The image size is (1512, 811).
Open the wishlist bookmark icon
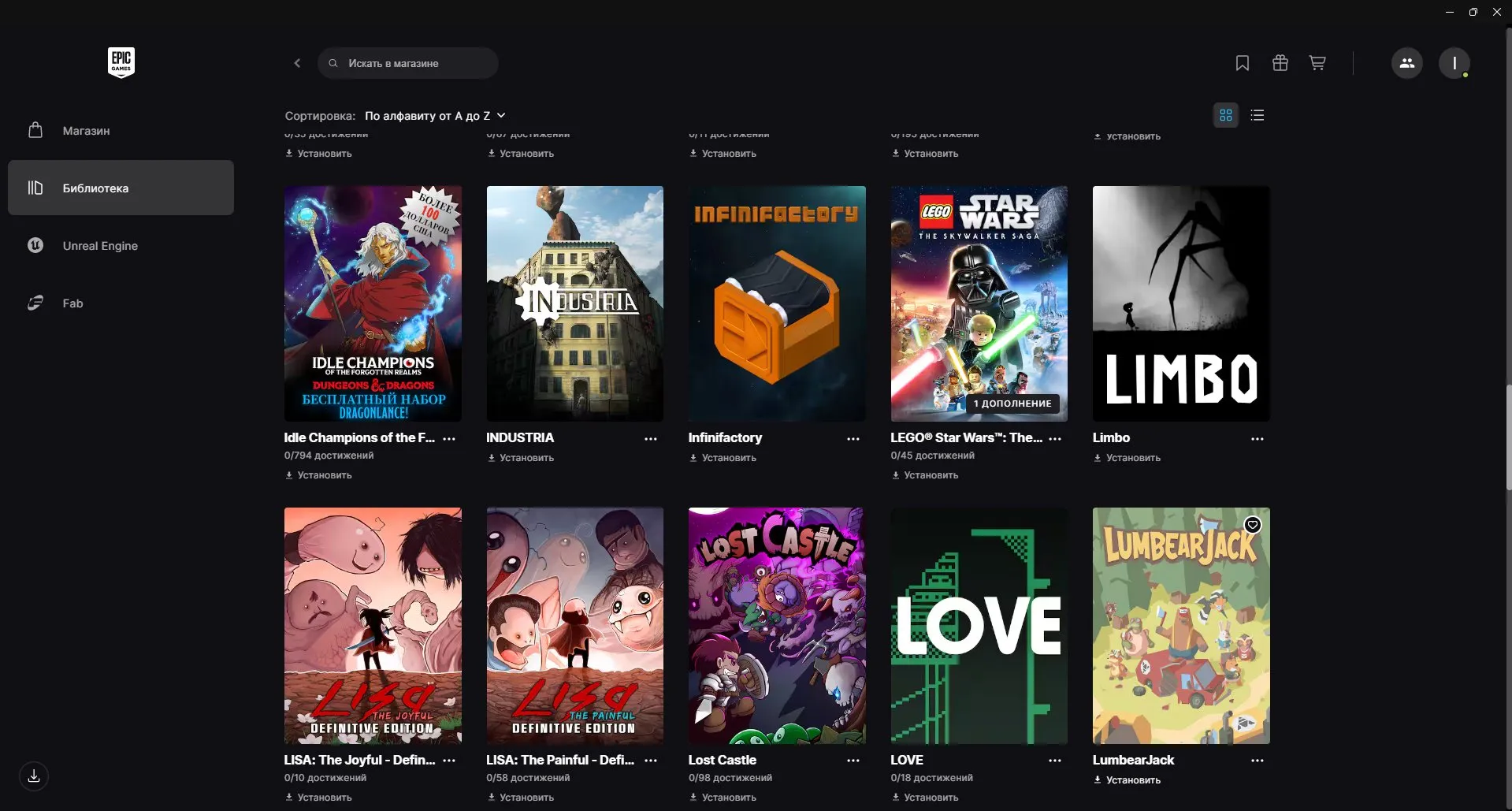[1243, 63]
